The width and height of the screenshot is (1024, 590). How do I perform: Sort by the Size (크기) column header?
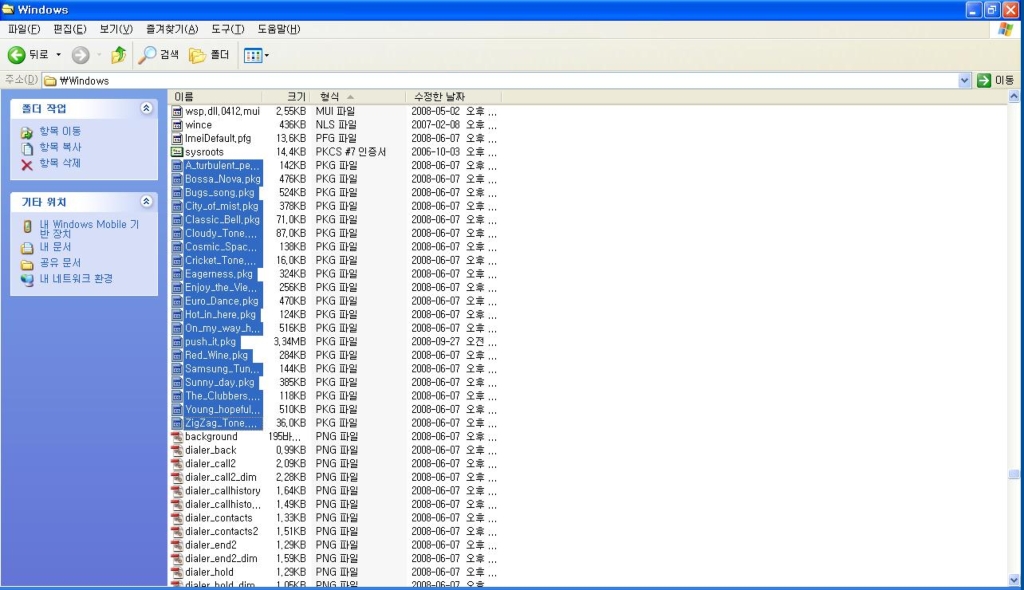(x=286, y=97)
